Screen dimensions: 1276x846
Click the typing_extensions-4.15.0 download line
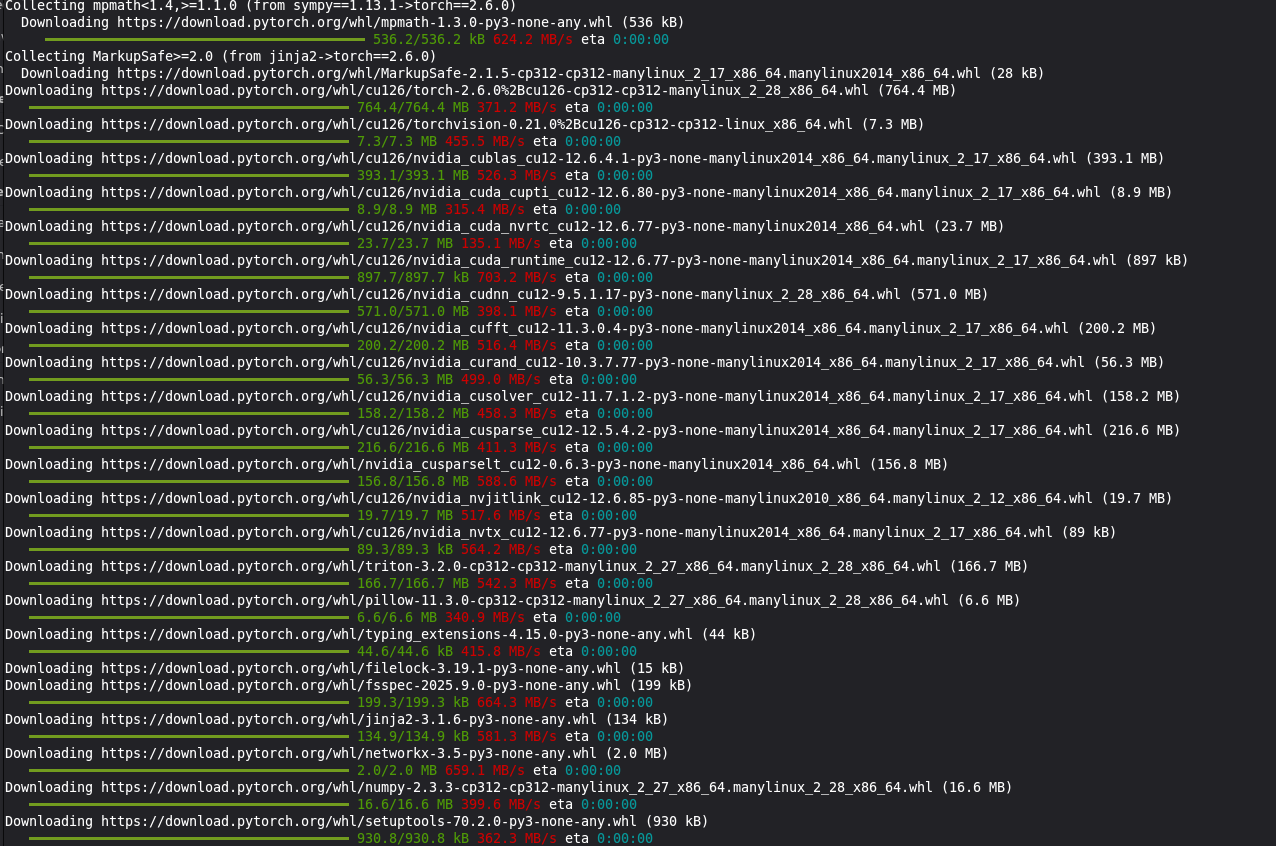tap(381, 634)
